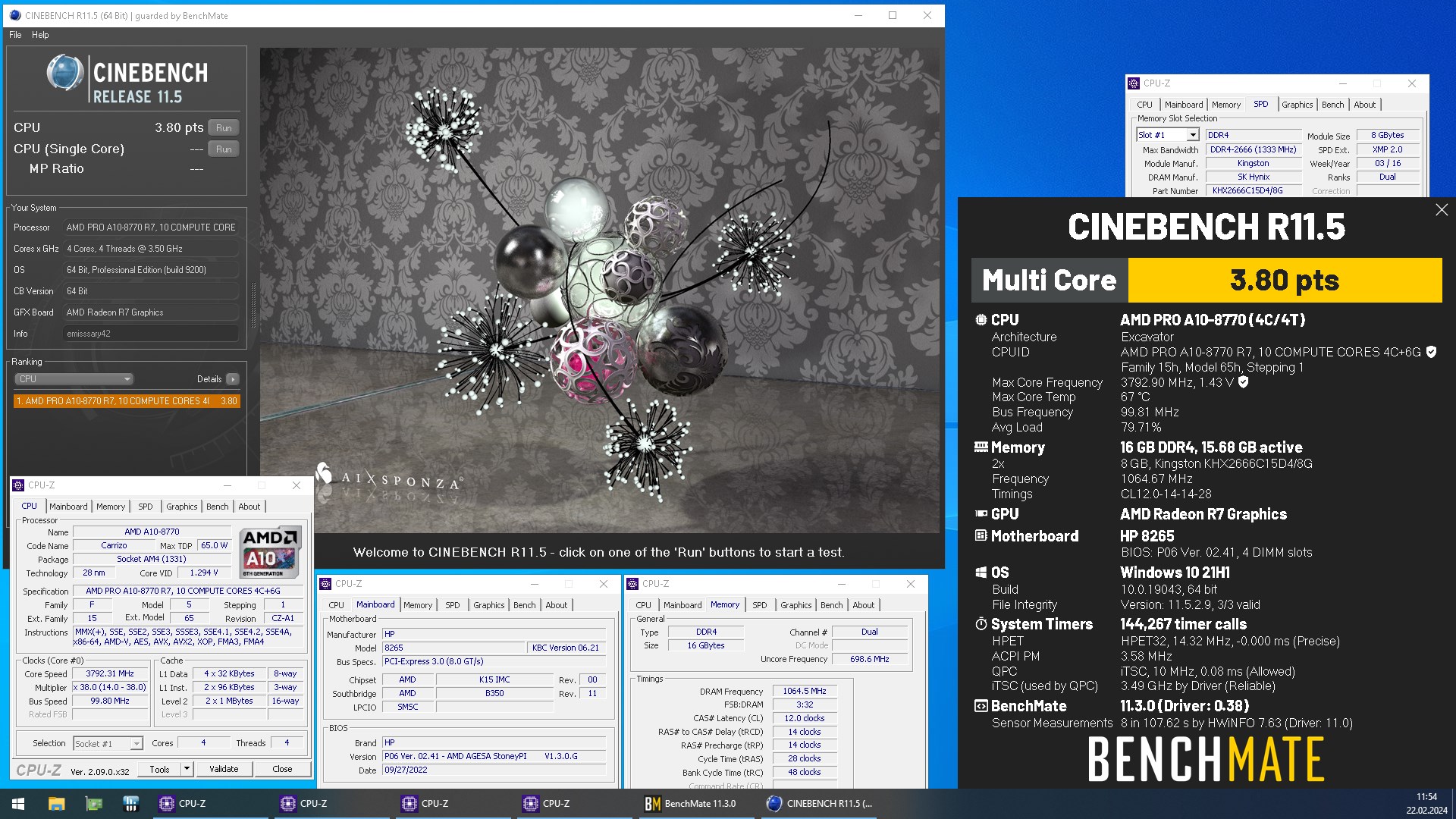The image size is (1456, 819).
Task: Run the CPU Single Core test
Action: (224, 149)
